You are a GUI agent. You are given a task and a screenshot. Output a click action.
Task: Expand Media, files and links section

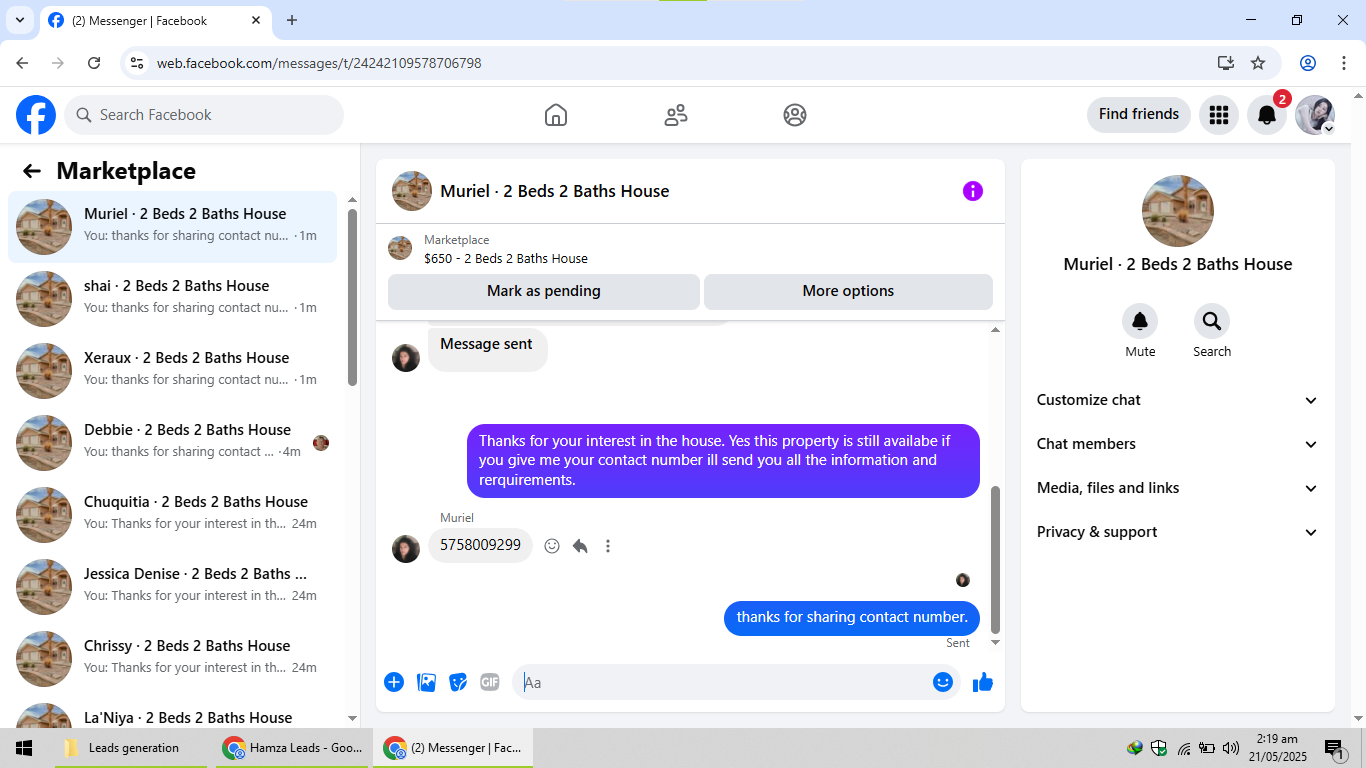coord(1178,488)
